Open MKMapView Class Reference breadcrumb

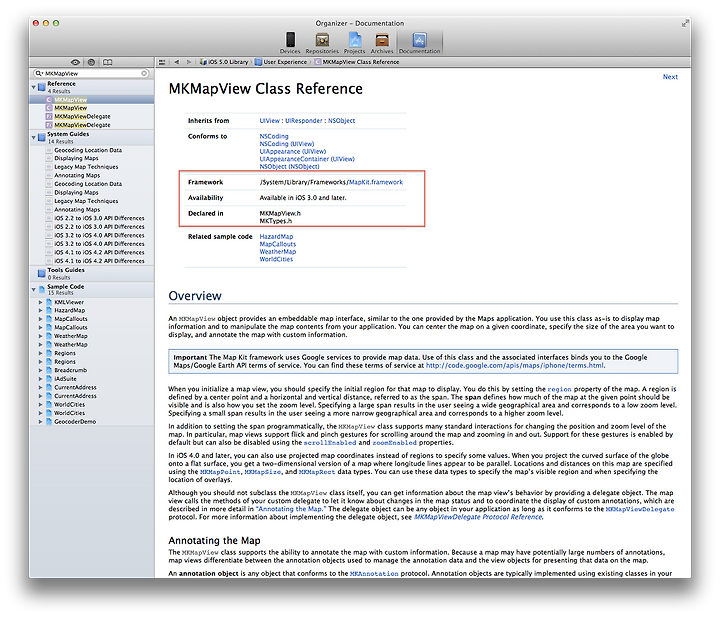(x=357, y=62)
